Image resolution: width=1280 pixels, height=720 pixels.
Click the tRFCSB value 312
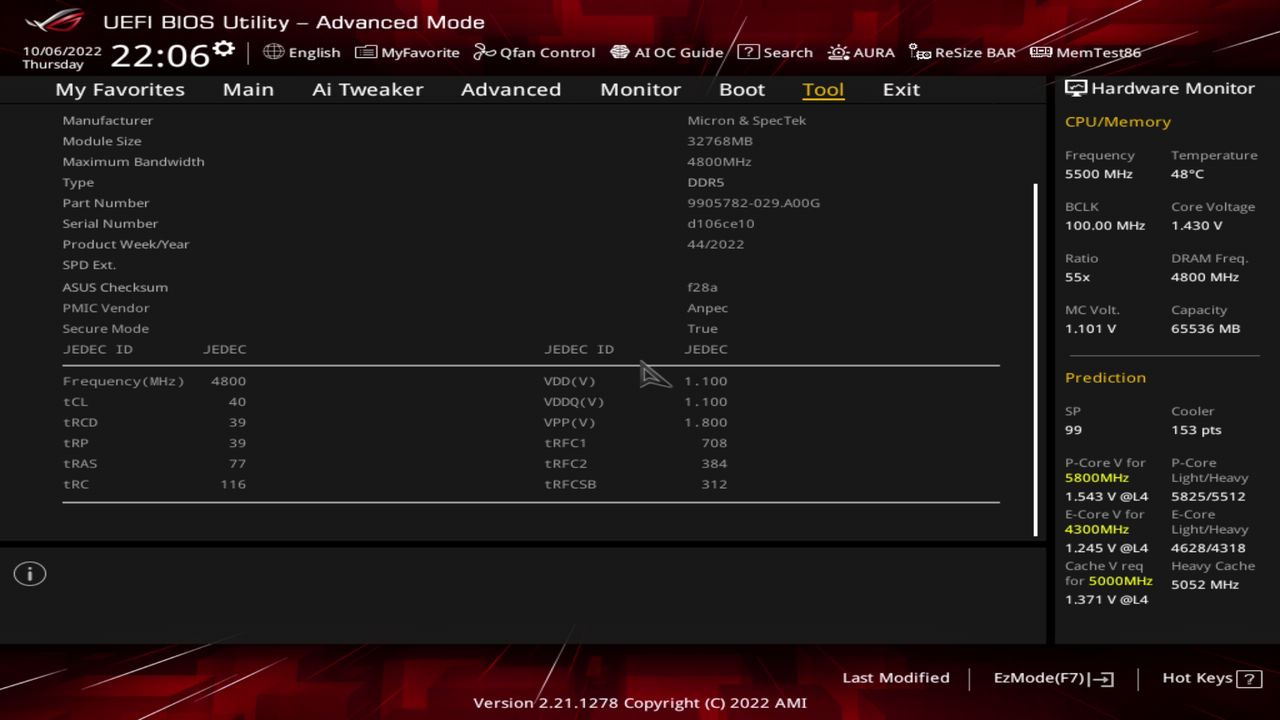714,484
